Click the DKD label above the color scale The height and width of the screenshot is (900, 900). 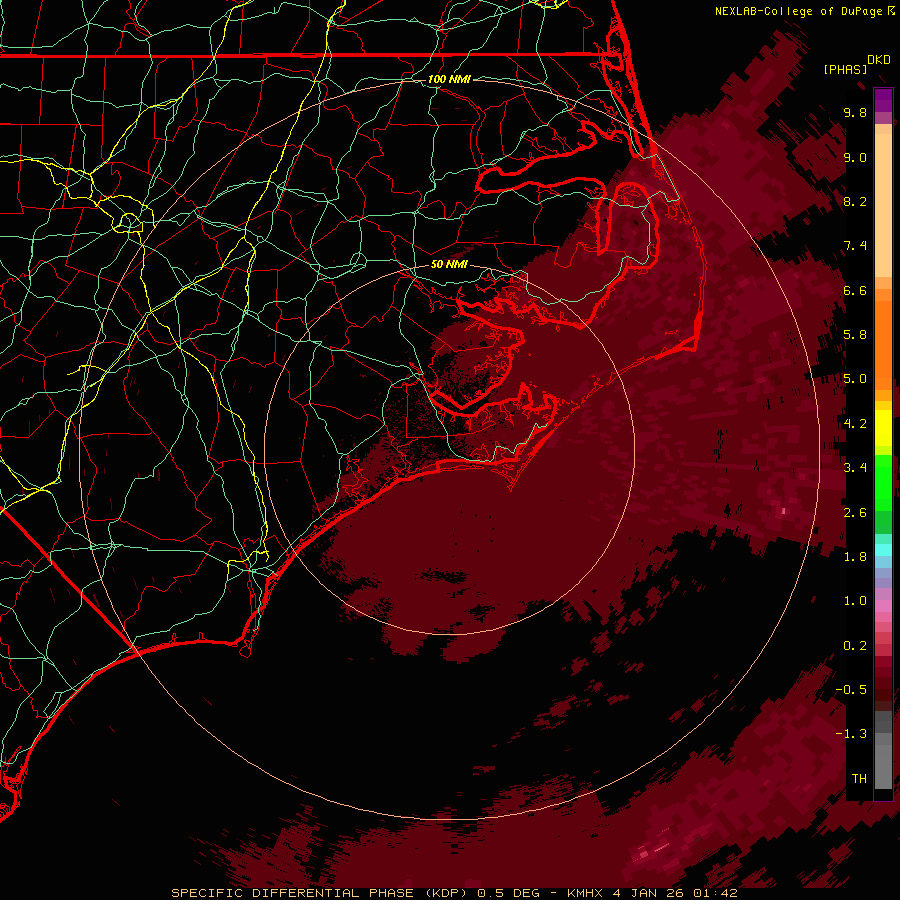pyautogui.click(x=879, y=60)
